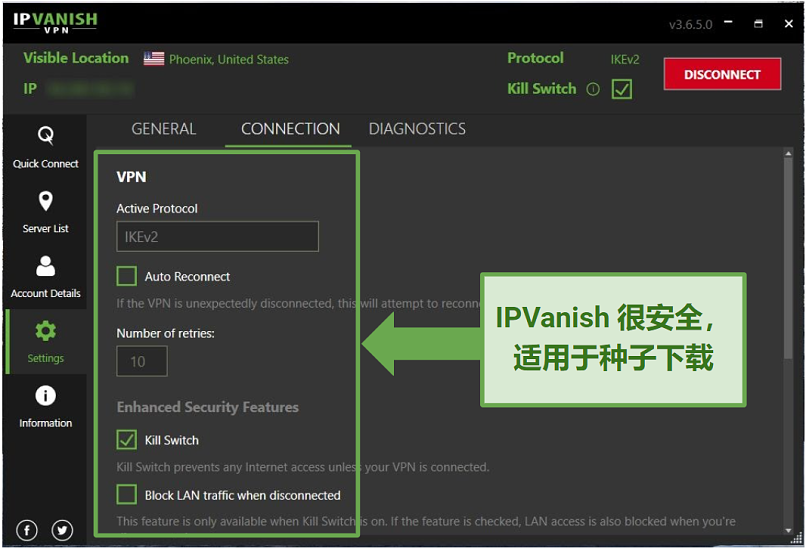Click the IKEv2 protocol value in header
Screen dimensions: 806x548
pos(625,60)
